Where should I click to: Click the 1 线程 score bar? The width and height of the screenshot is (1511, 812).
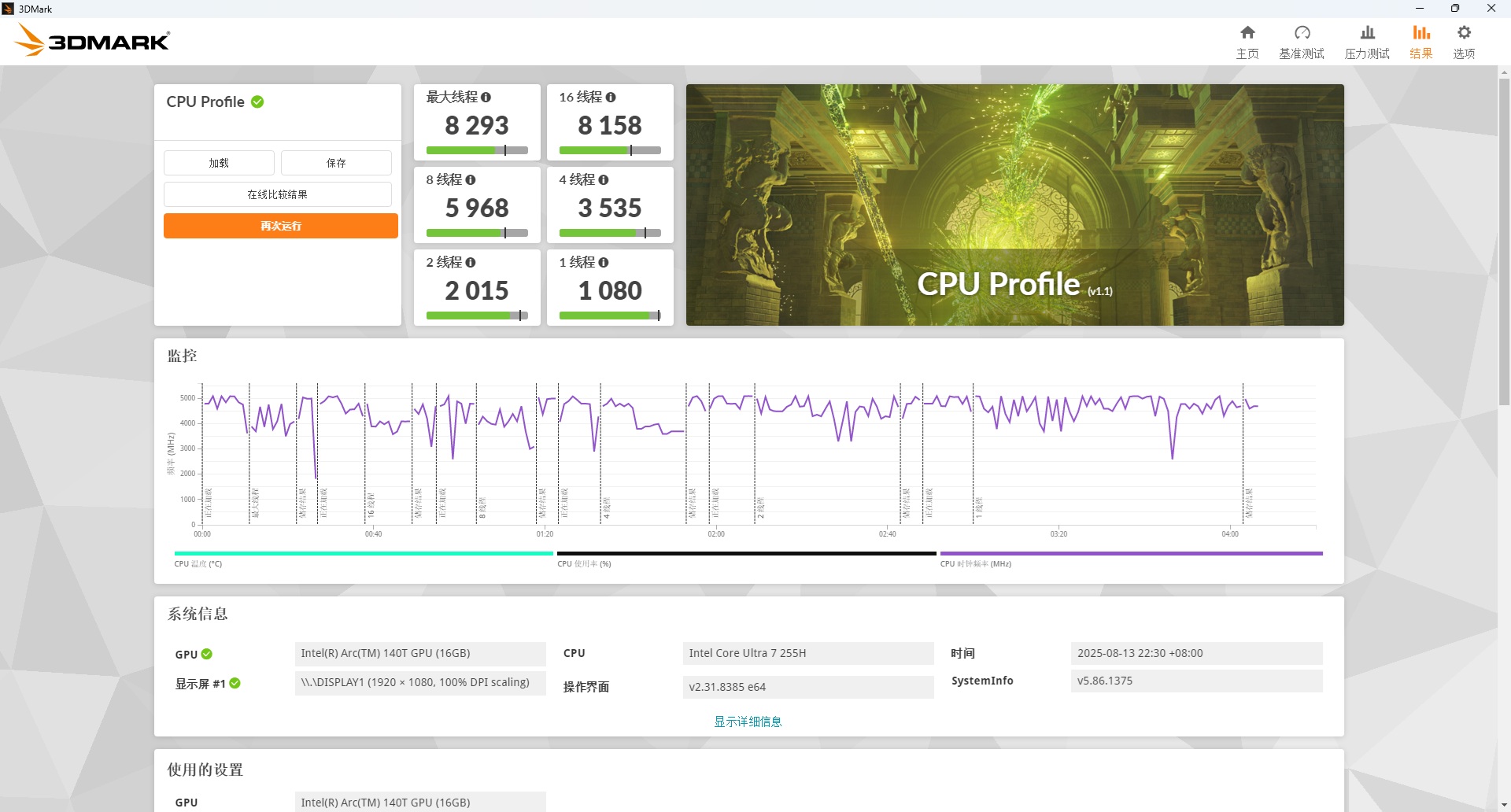610,316
